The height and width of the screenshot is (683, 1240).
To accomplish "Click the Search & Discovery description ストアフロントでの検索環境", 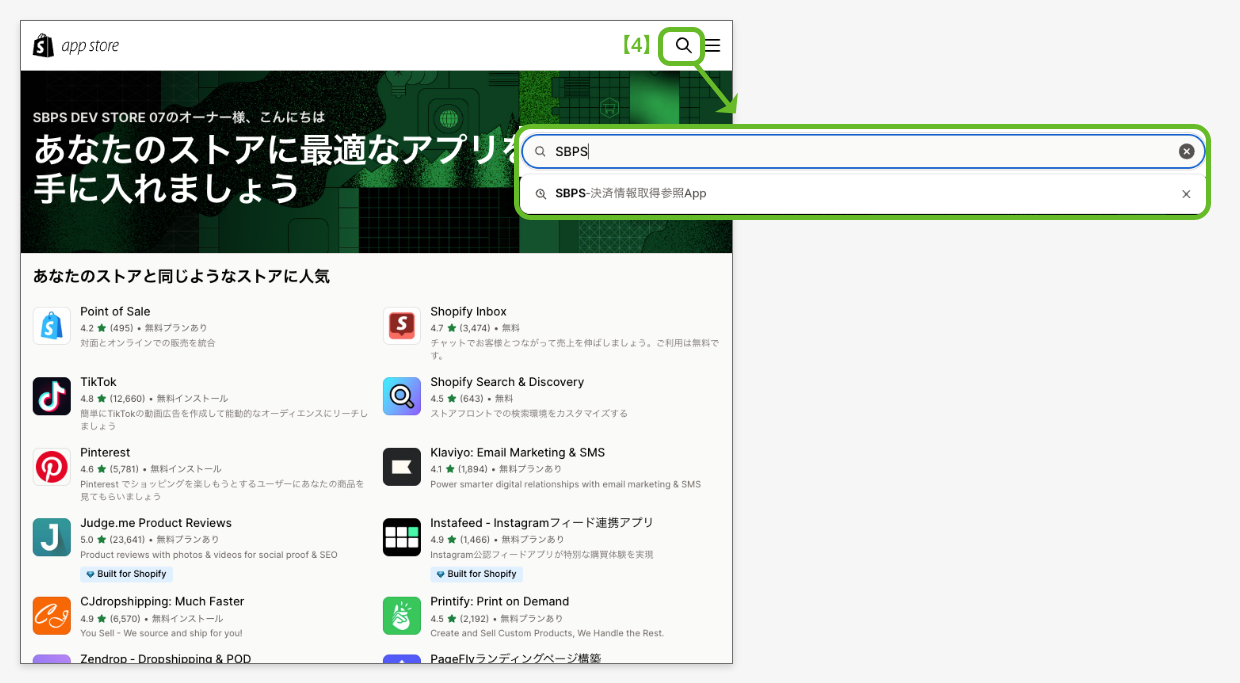I will tap(529, 413).
